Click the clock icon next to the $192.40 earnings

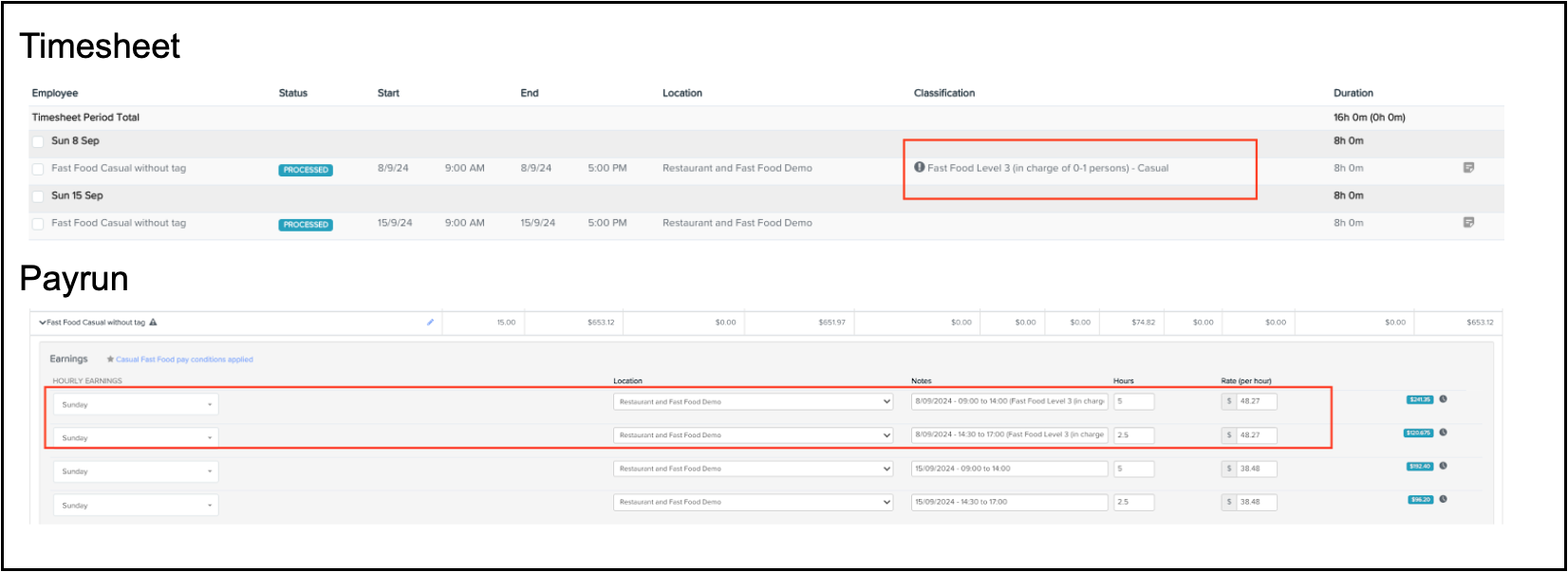1443,466
